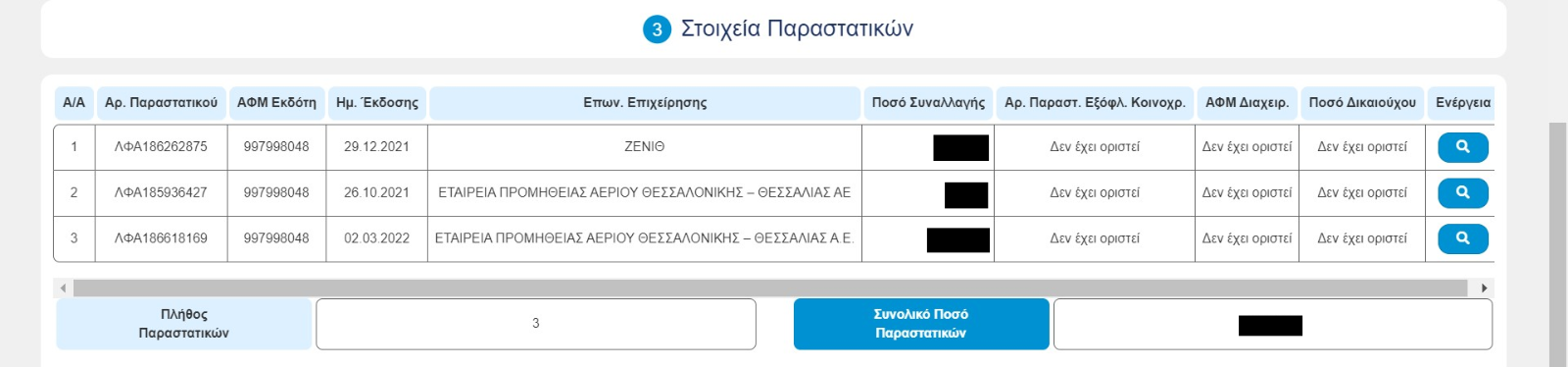Click the Ποσό Συναλλαγής column header
The height and width of the screenshot is (367, 1568).
click(928, 103)
